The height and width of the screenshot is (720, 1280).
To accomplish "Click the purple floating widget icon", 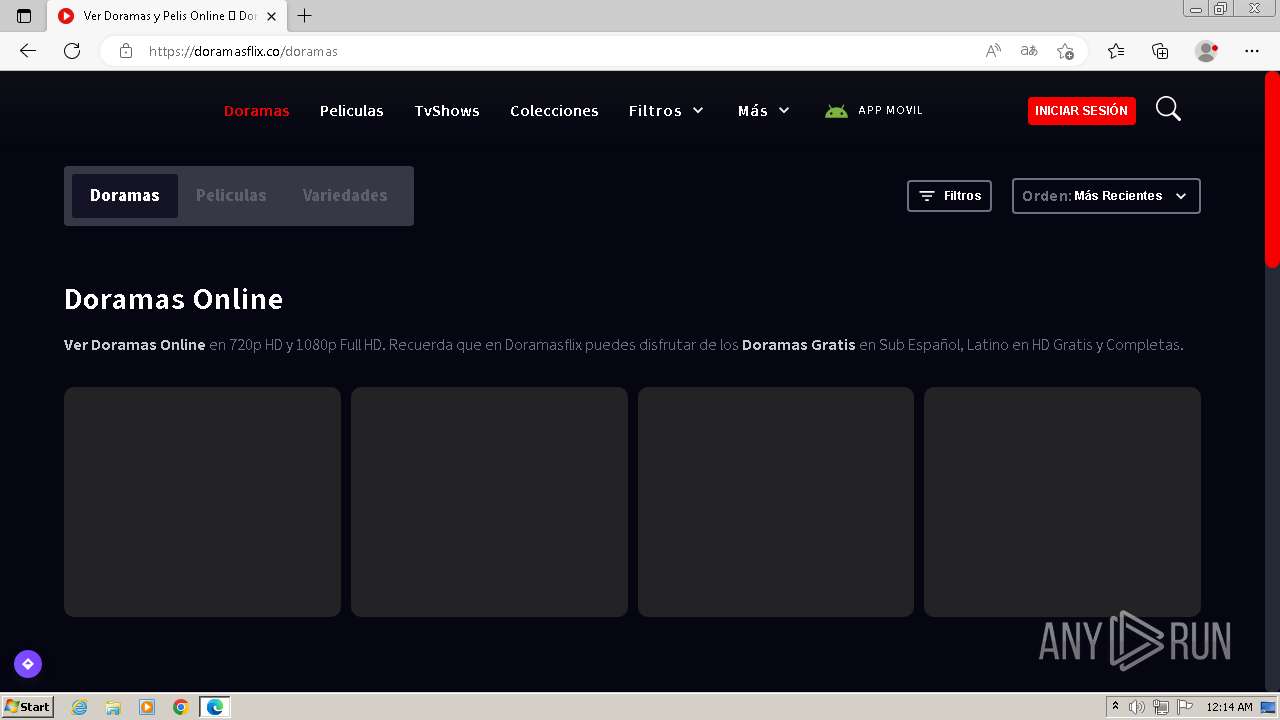I will [28, 663].
